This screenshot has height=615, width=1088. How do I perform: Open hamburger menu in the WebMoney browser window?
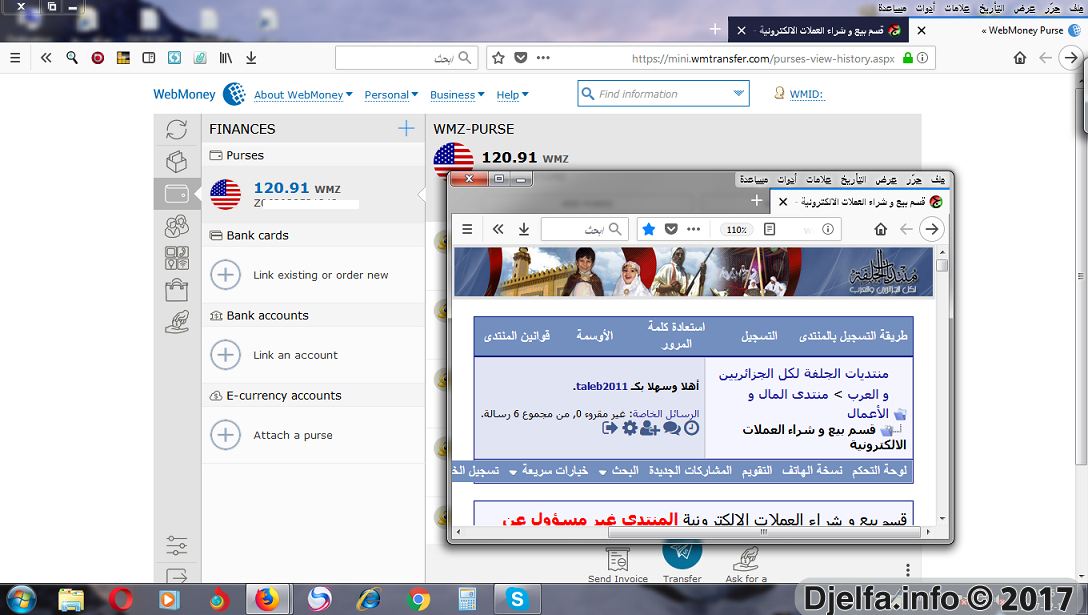coord(15,58)
